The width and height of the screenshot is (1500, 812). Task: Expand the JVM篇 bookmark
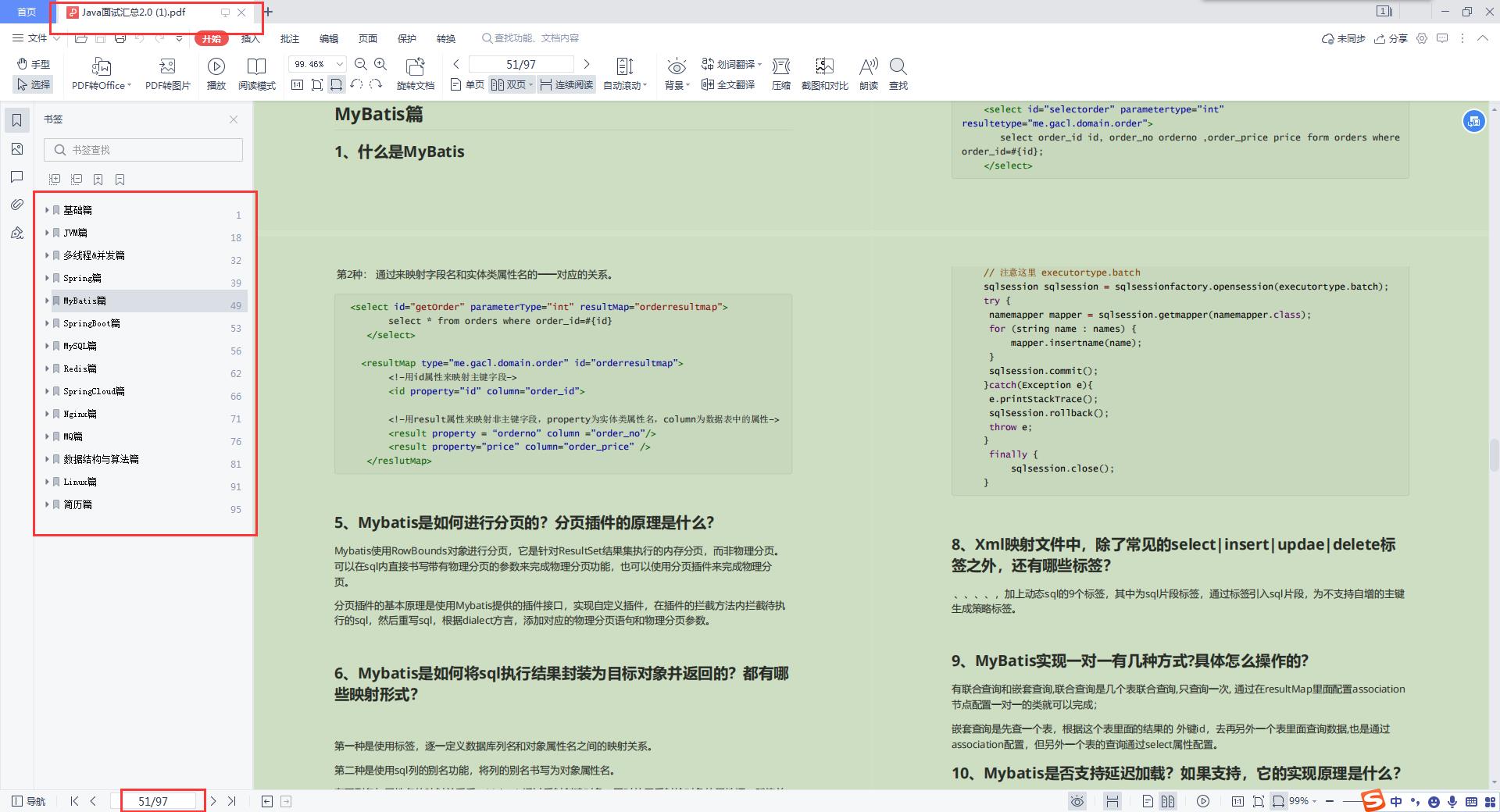tap(47, 233)
